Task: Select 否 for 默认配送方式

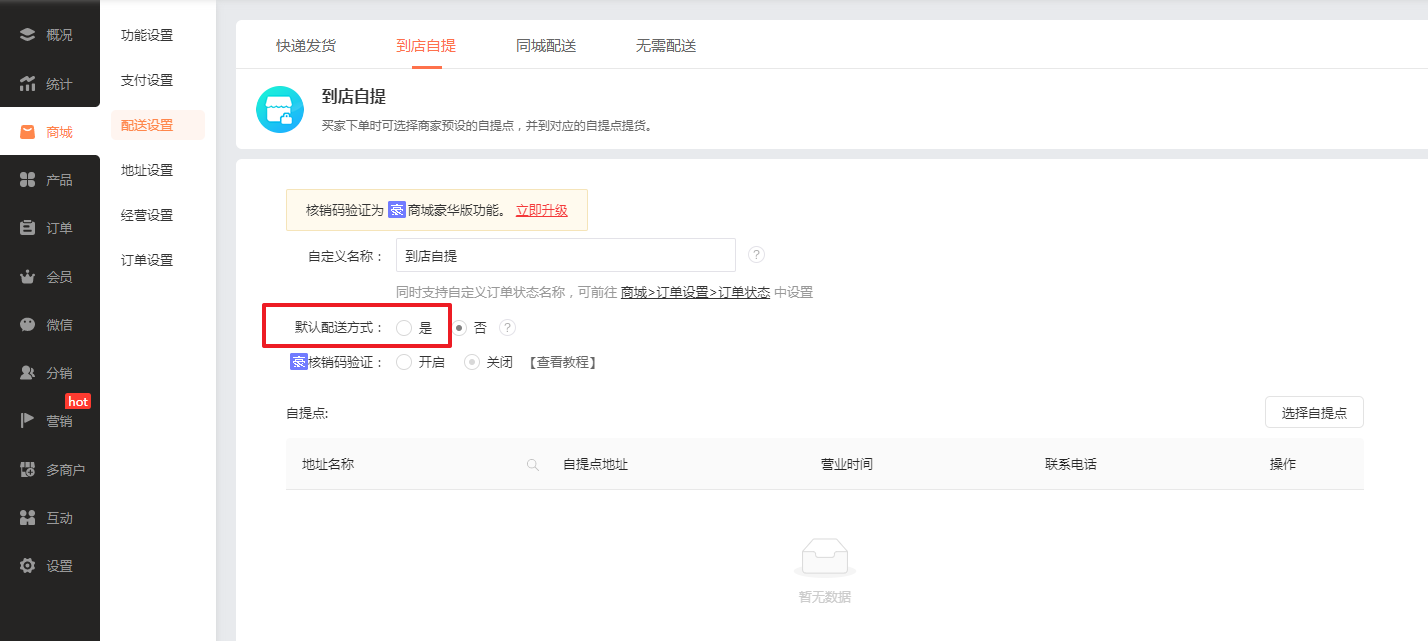Action: tap(460, 328)
